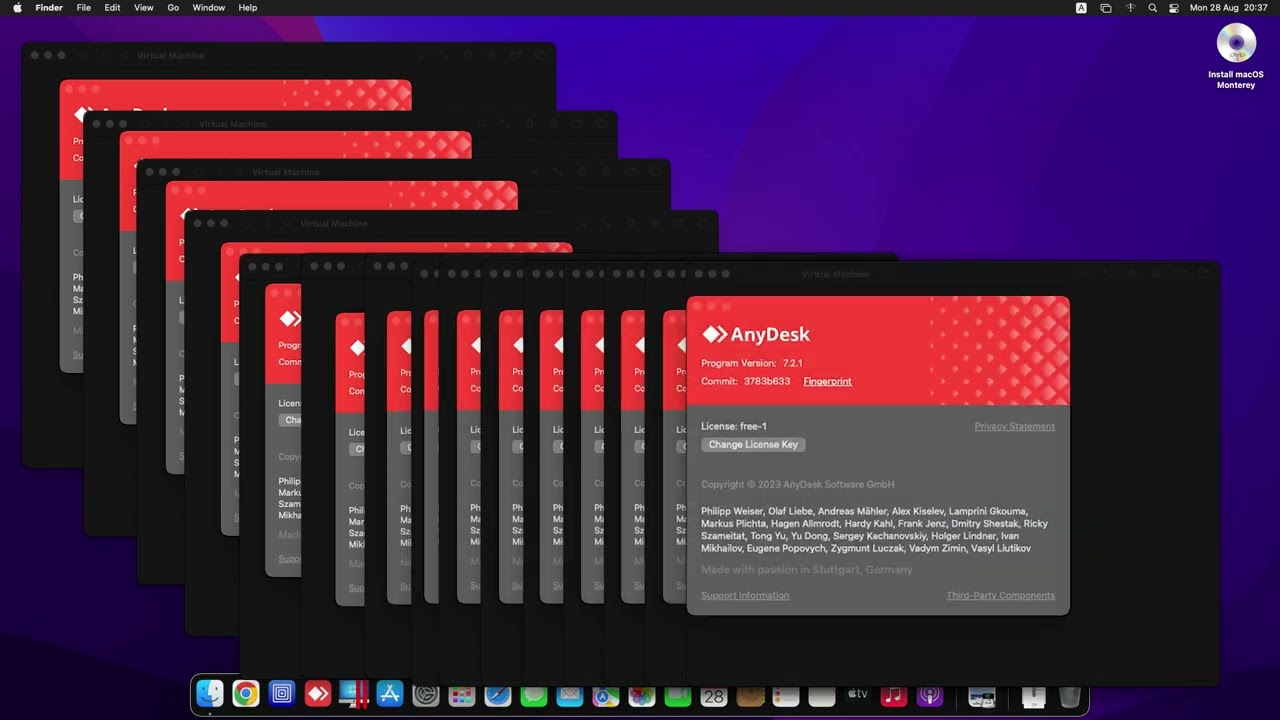Open the Privacy Statement link
Image resolution: width=1280 pixels, height=720 pixels.
click(1015, 427)
